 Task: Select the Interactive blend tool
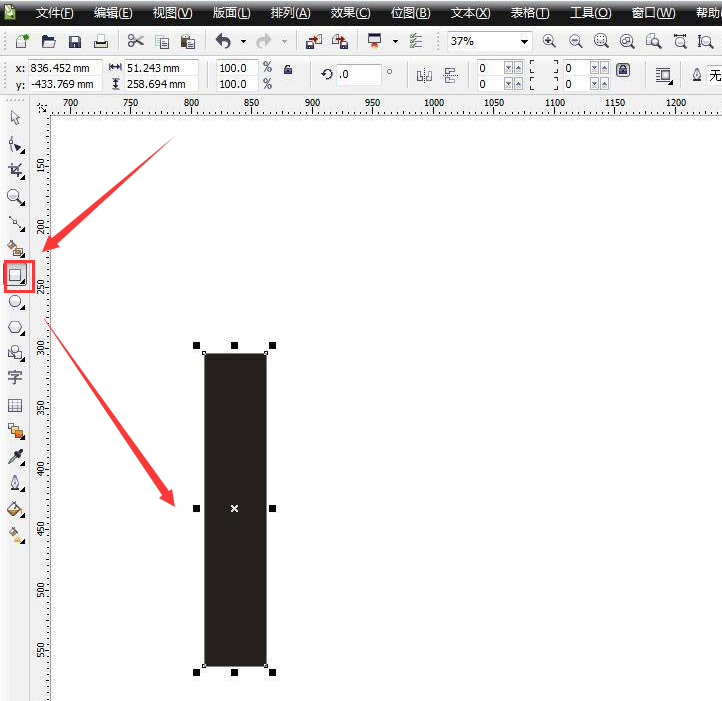17,432
